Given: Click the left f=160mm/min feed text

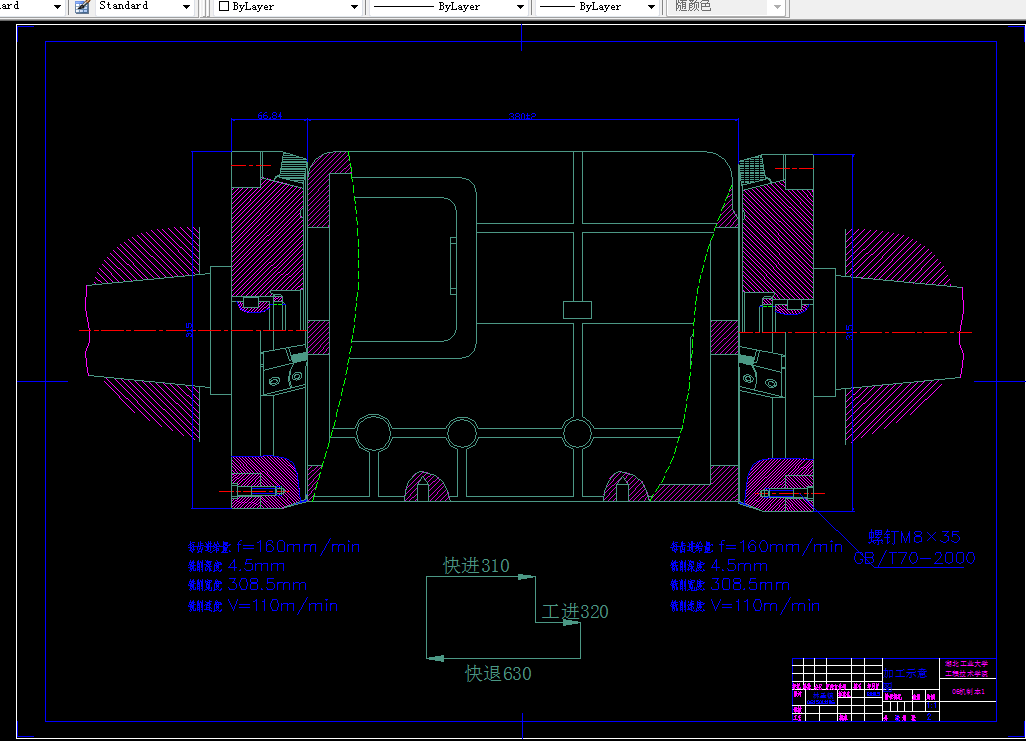Looking at the screenshot, I should click(298, 547).
